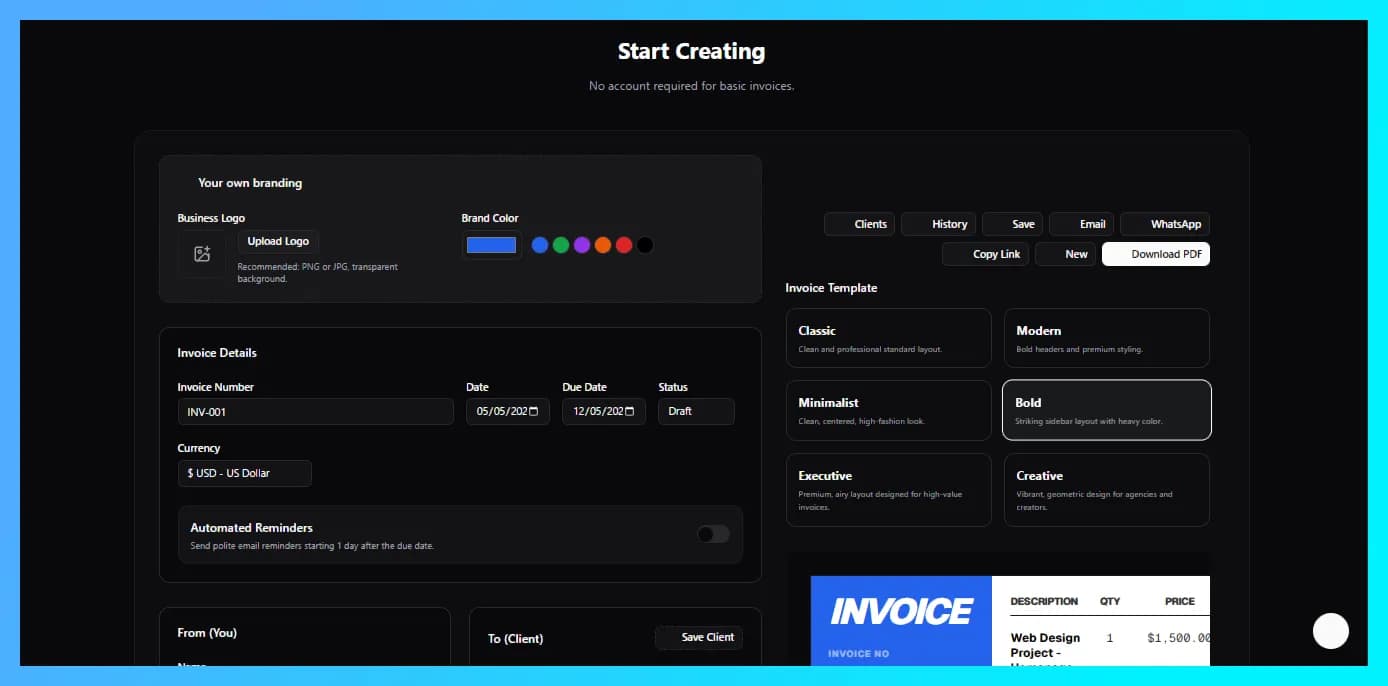Click the invoice preview thumbnail

coord(1010,621)
